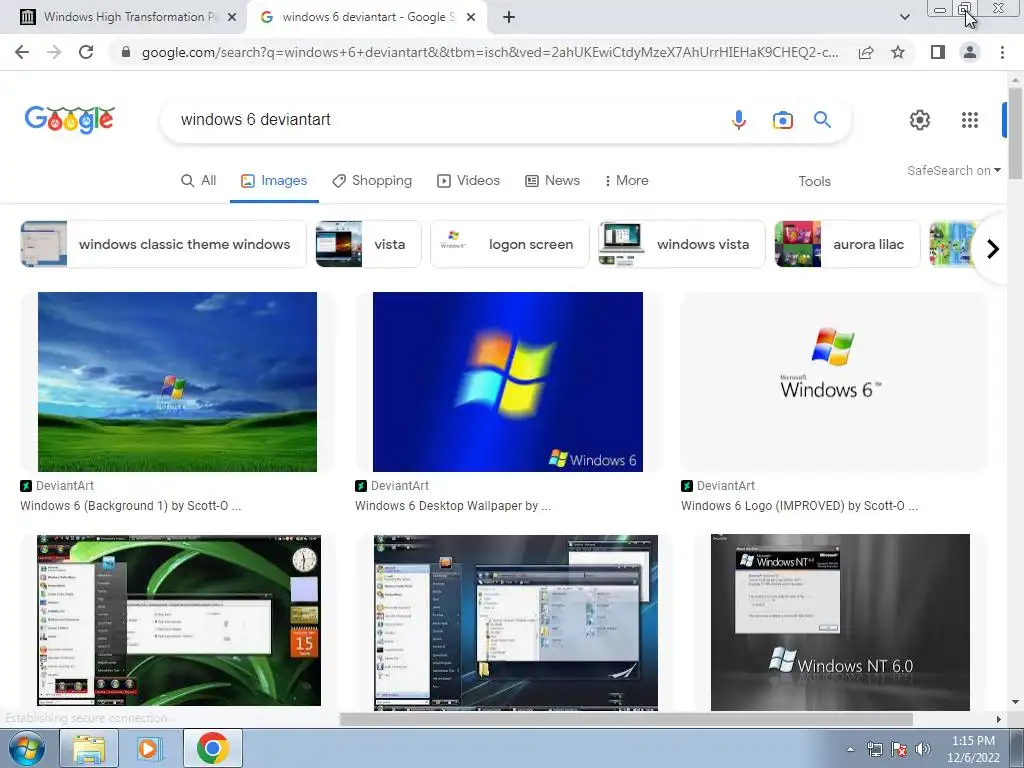Select the Images tab
Screen dimensions: 1024x768
[274, 181]
